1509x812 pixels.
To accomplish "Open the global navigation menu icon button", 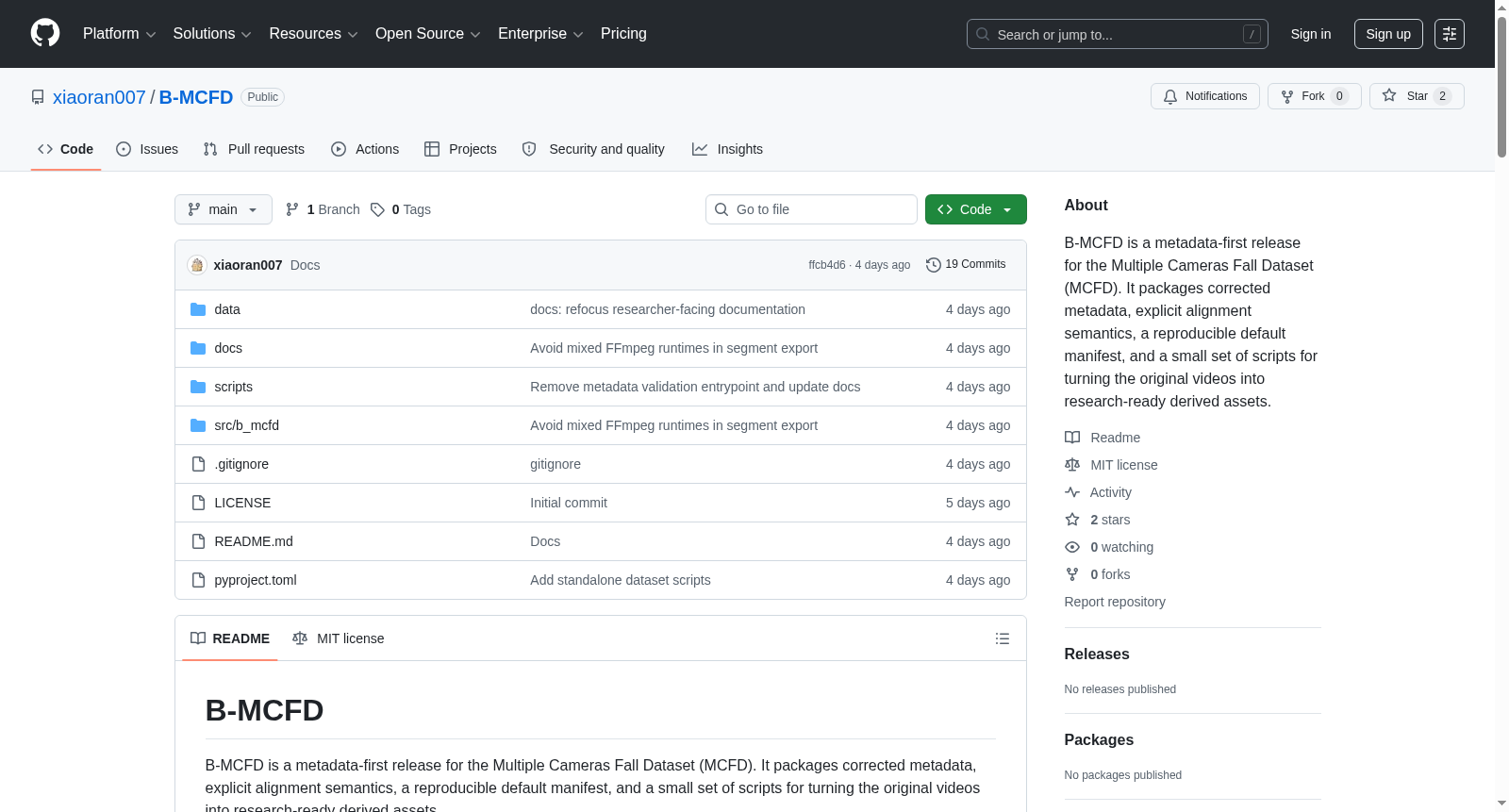I will 1450,34.
